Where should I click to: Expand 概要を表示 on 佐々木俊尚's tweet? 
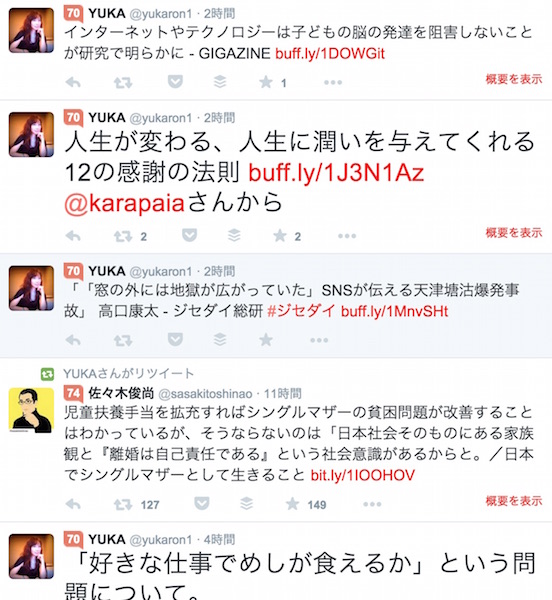514,501
